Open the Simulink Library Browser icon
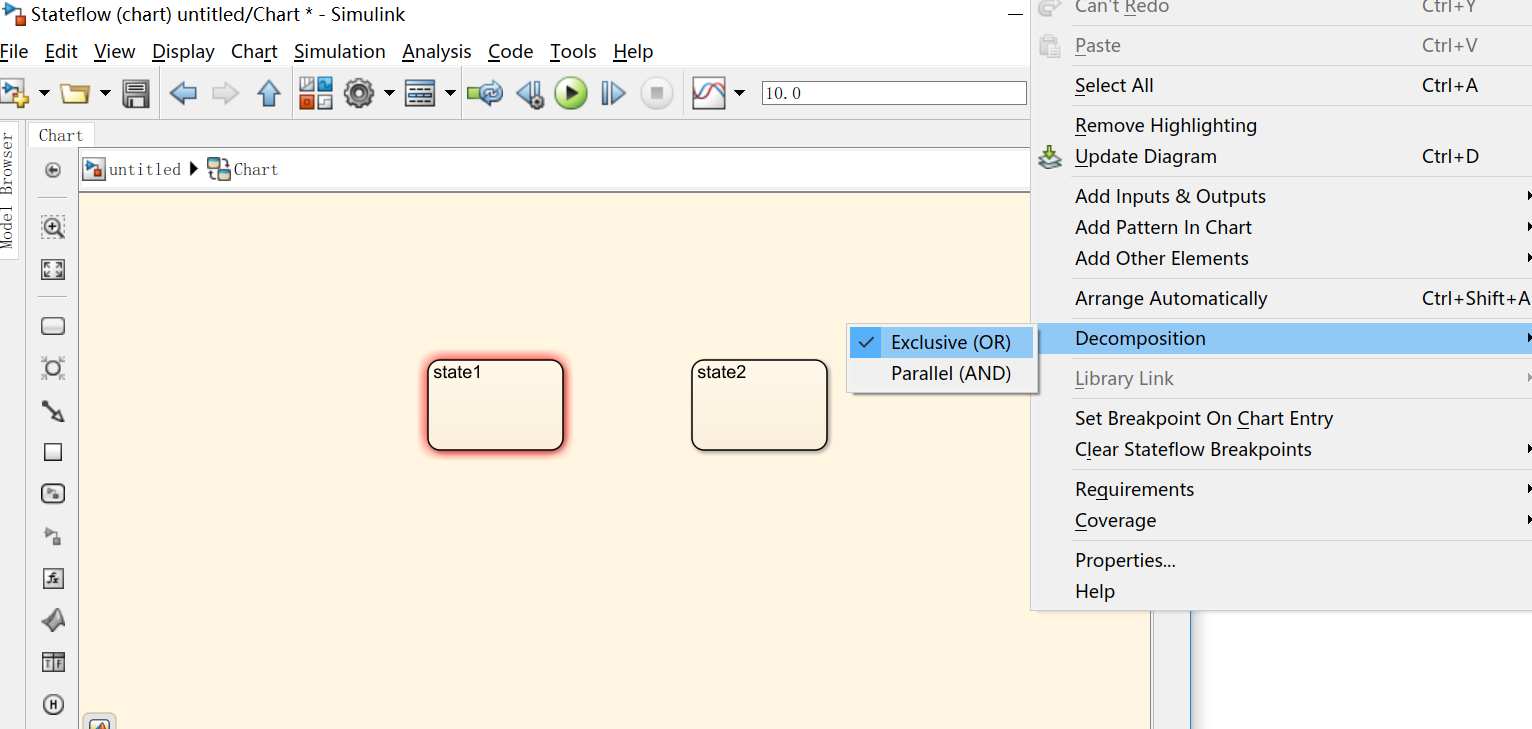Viewport: 1532px width, 729px height. pyautogui.click(x=315, y=93)
